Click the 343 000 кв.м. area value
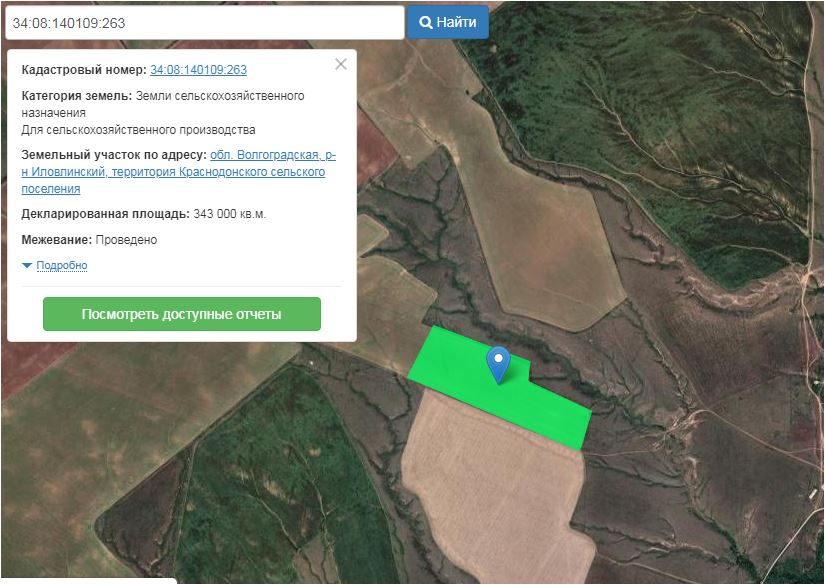 click(x=229, y=214)
